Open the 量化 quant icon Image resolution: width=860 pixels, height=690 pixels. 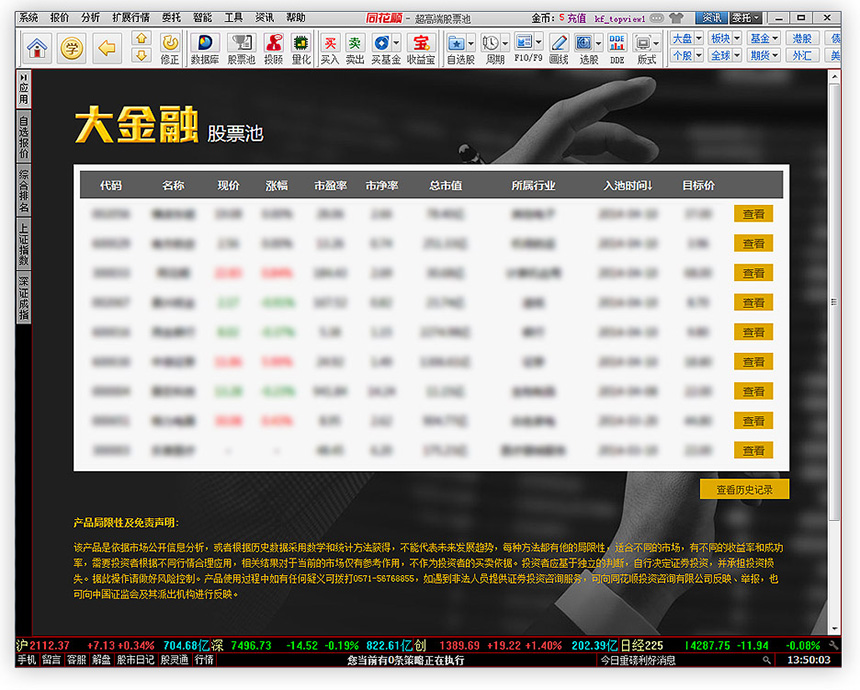pos(301,49)
